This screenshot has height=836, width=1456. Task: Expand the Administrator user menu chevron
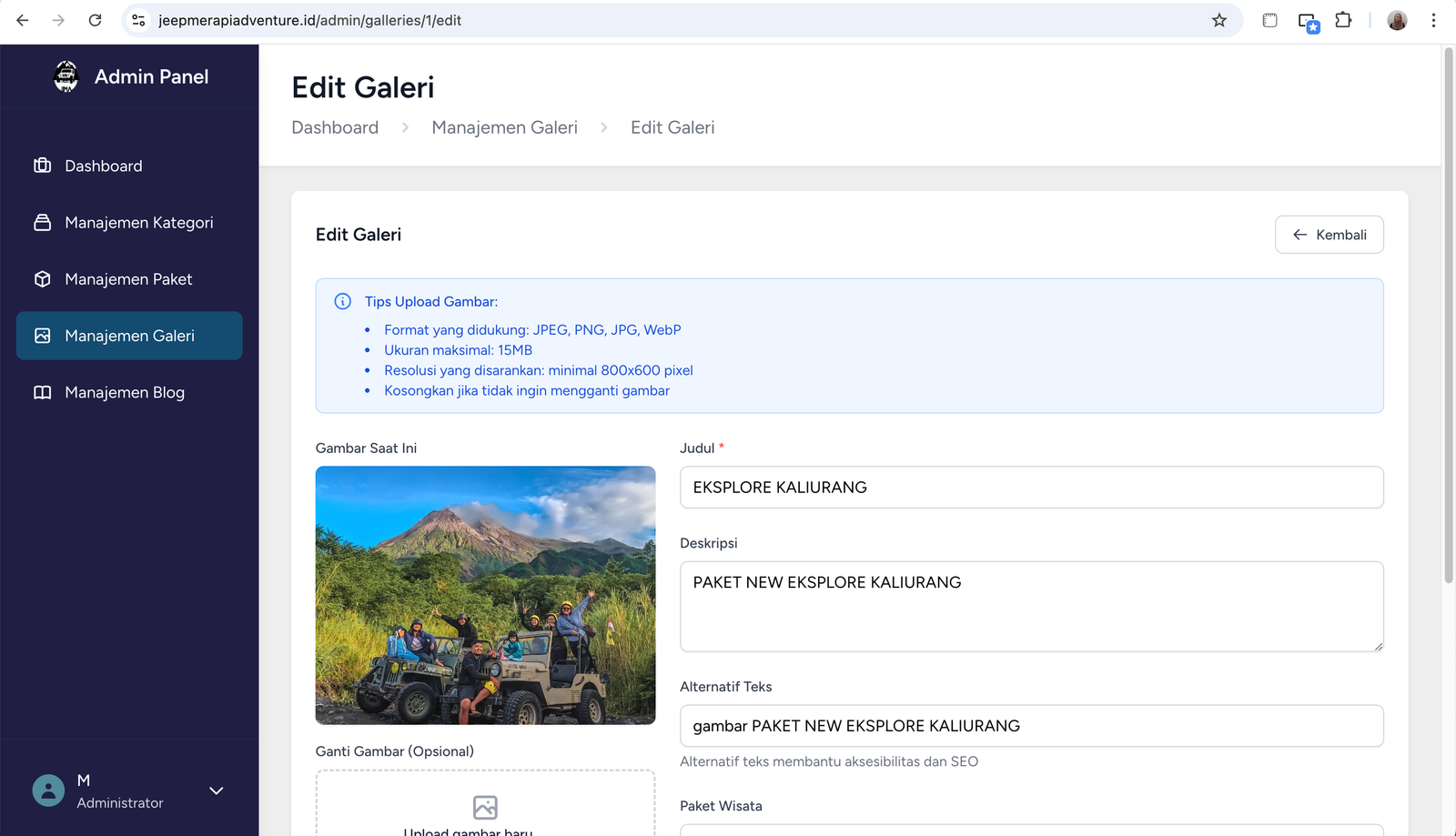(217, 791)
